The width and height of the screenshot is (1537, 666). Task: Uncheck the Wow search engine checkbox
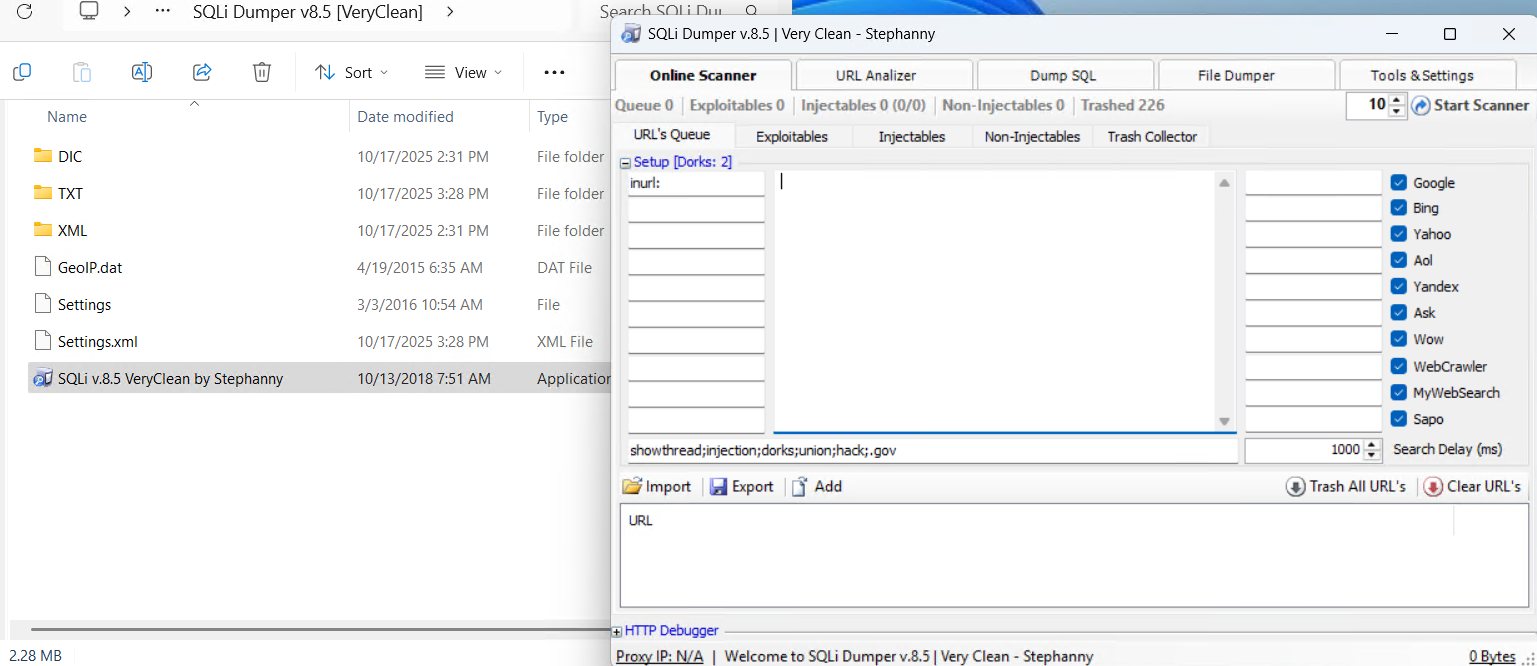coord(1399,339)
